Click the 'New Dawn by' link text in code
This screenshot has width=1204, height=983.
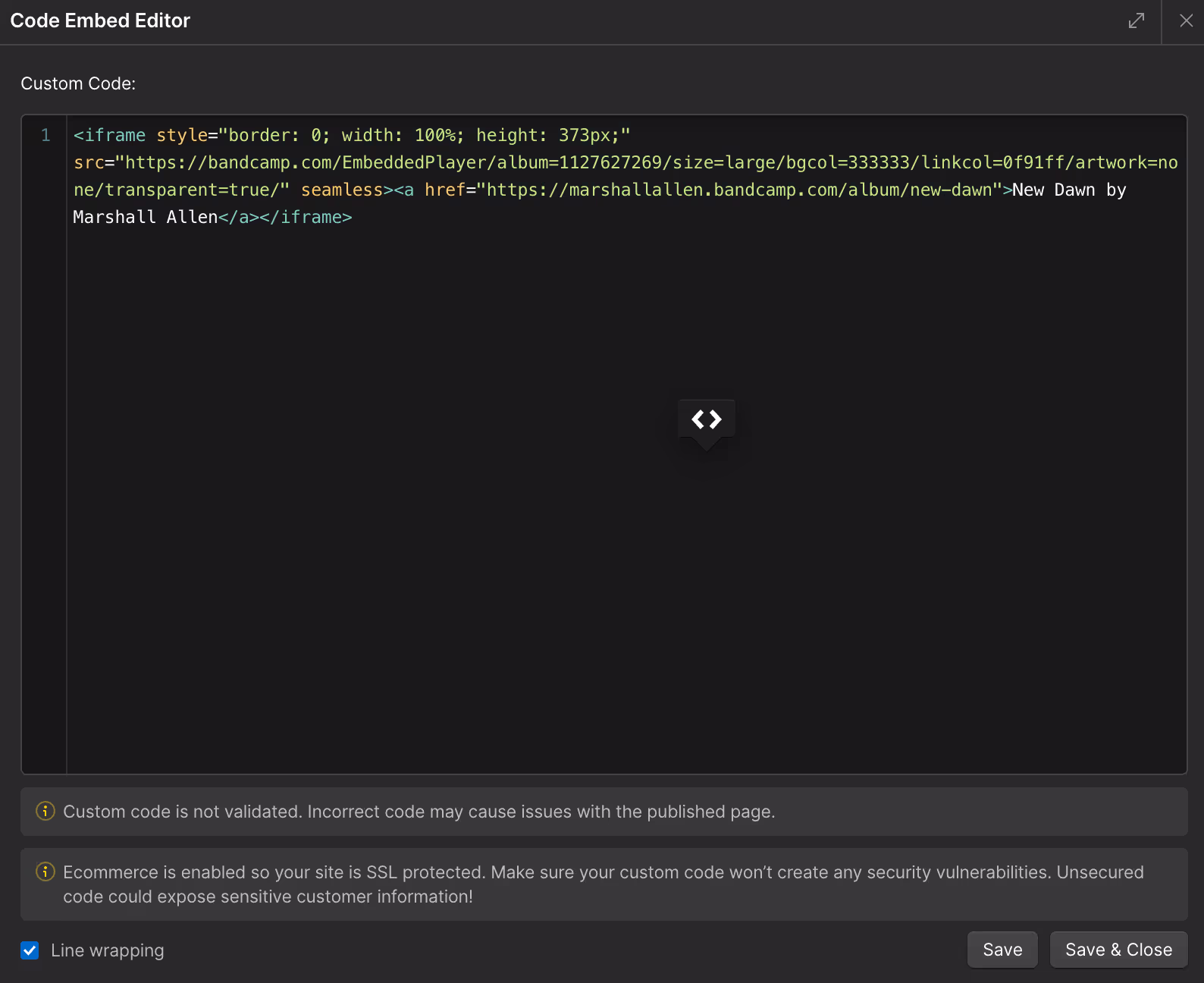(x=1069, y=190)
